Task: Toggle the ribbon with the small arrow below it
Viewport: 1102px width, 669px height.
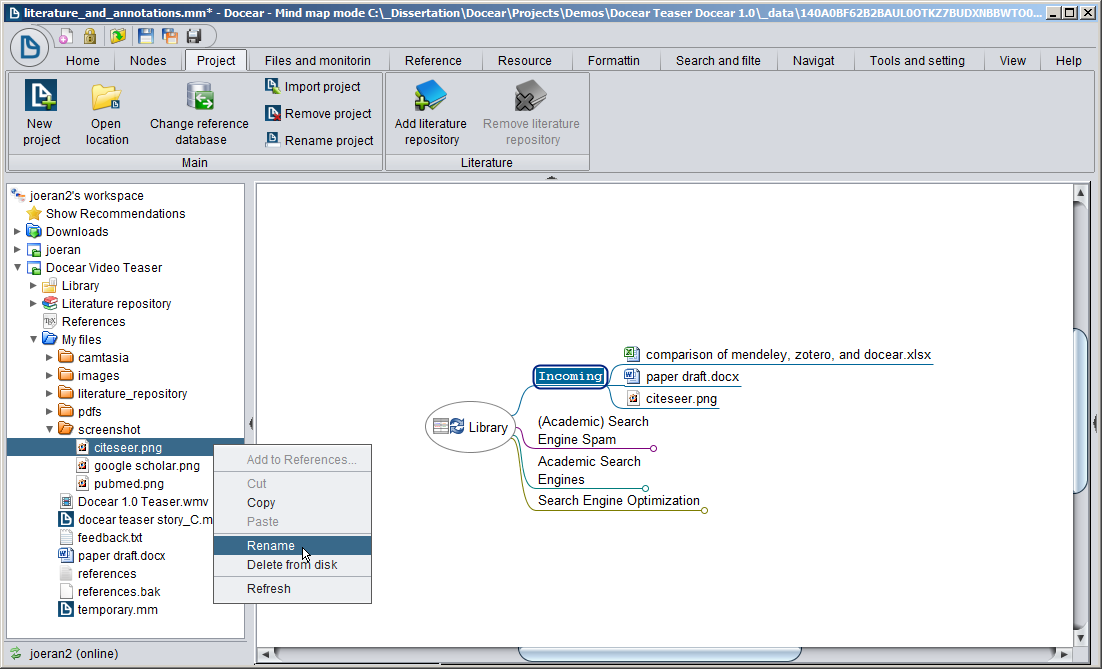Action: [x=552, y=178]
